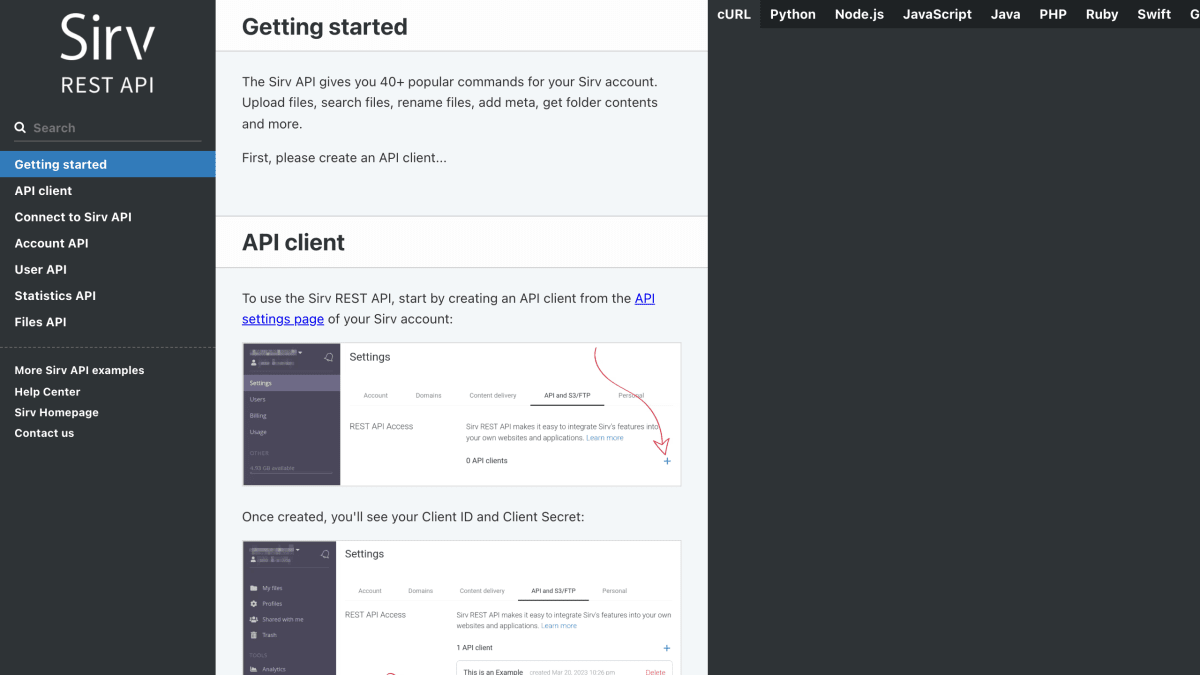Visit the Help Center link
The width and height of the screenshot is (1200, 675).
pos(47,392)
